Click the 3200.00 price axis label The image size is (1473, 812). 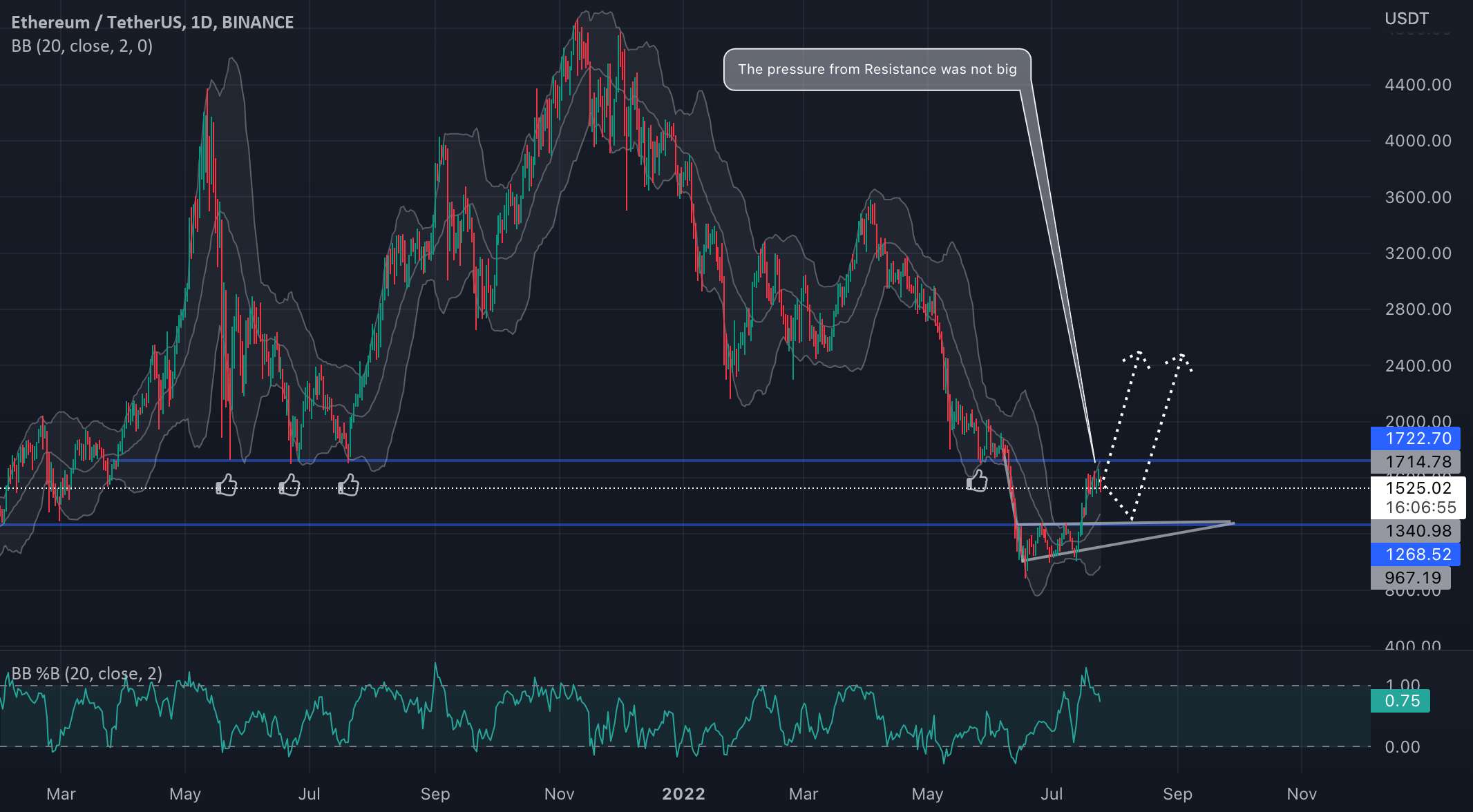pyautogui.click(x=1418, y=253)
